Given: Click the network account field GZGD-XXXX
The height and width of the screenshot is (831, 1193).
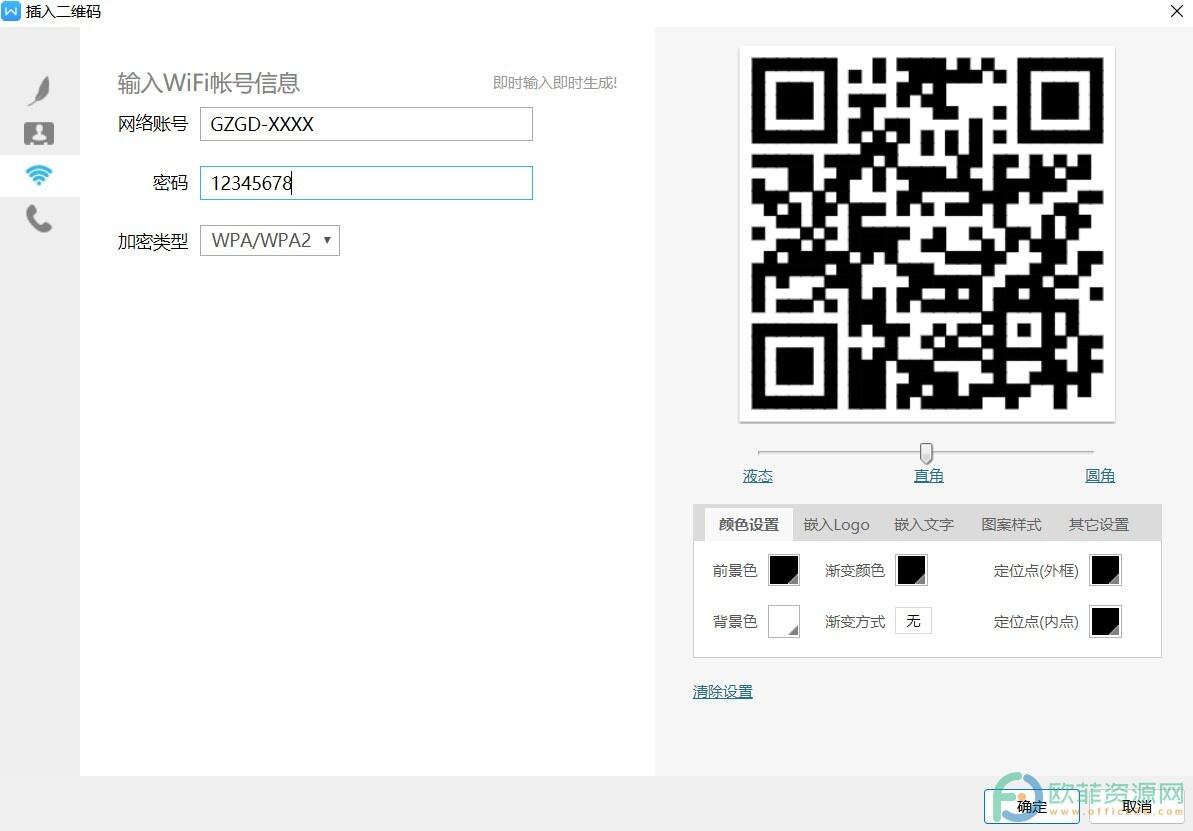Looking at the screenshot, I should 366,124.
